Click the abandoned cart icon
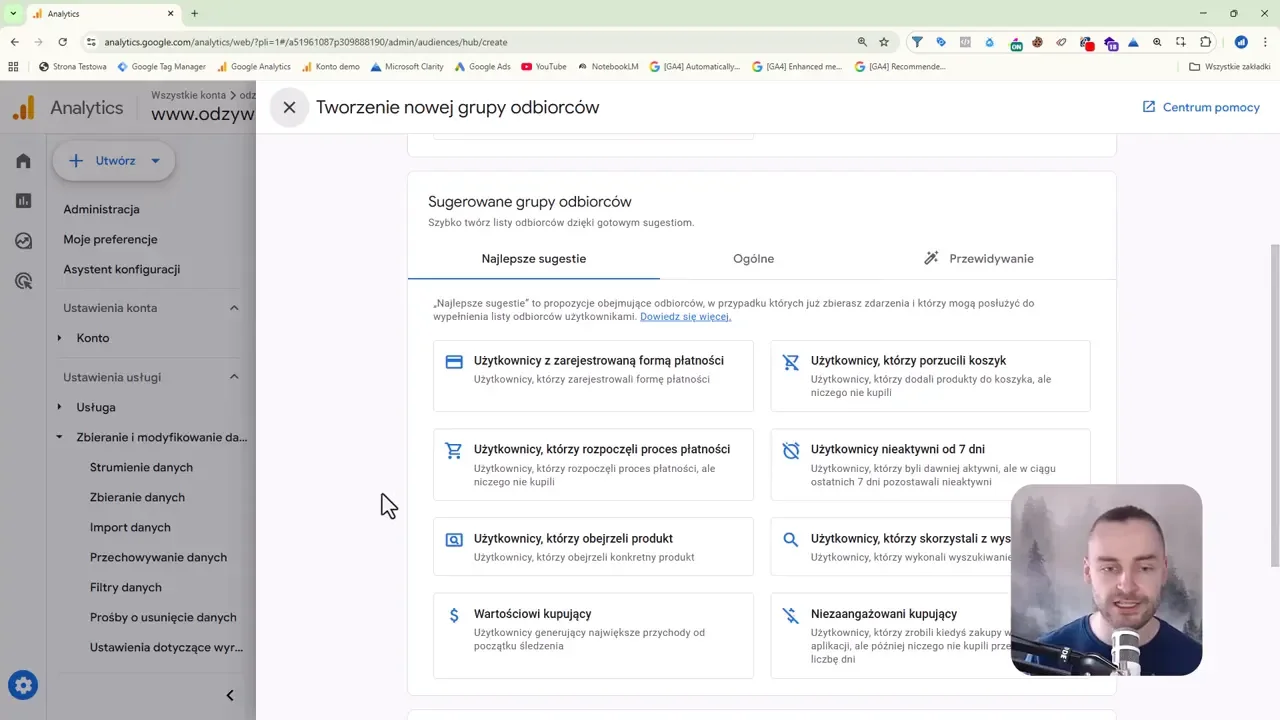Screen dimensions: 1280x720 (791, 362)
